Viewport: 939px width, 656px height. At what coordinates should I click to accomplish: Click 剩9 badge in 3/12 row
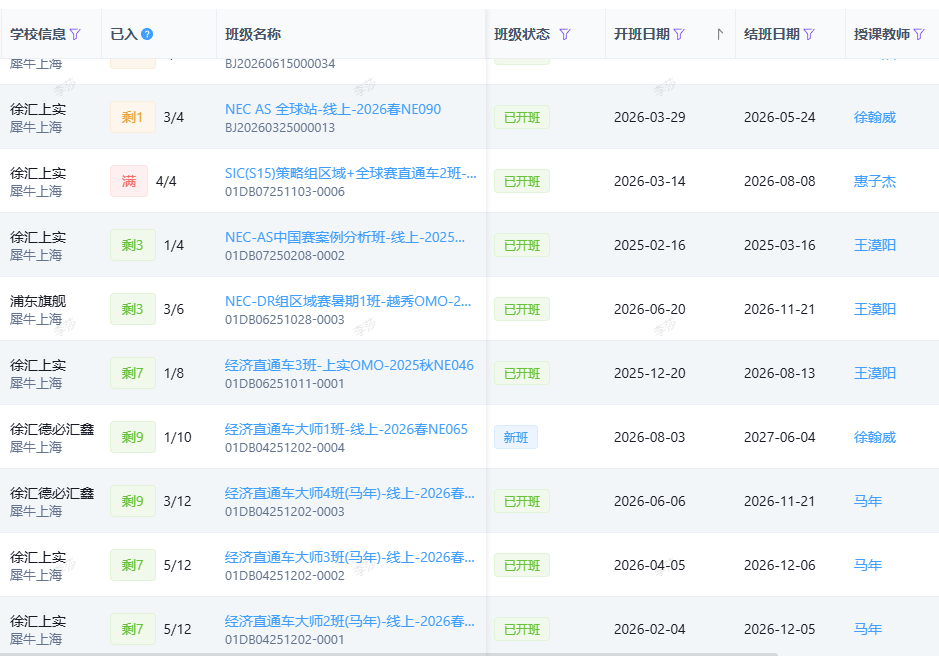coord(132,502)
